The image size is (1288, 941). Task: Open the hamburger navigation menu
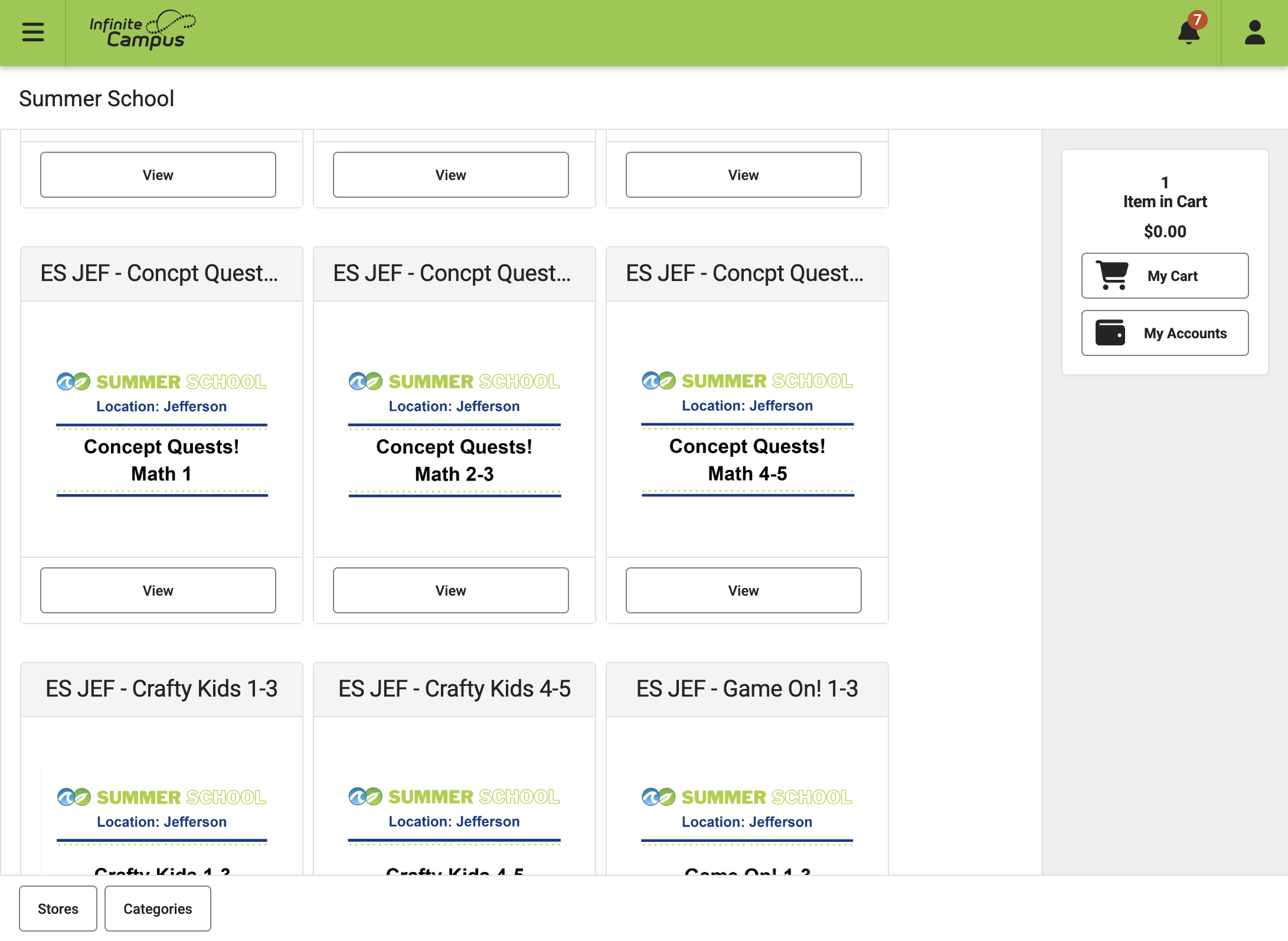(33, 32)
